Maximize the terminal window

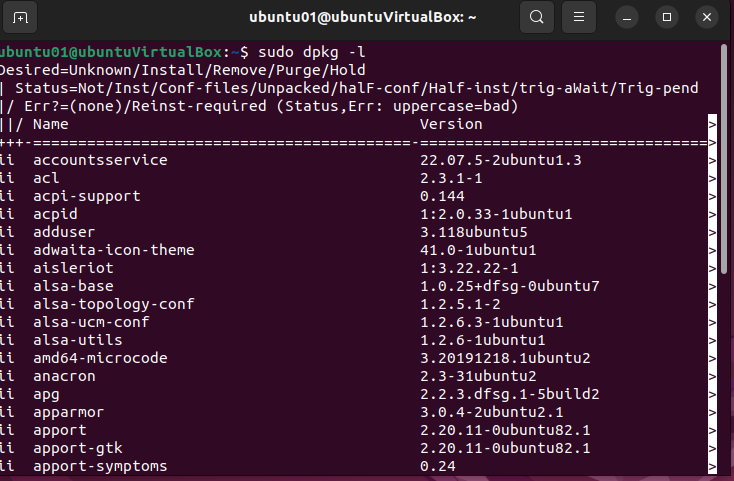tap(667, 18)
